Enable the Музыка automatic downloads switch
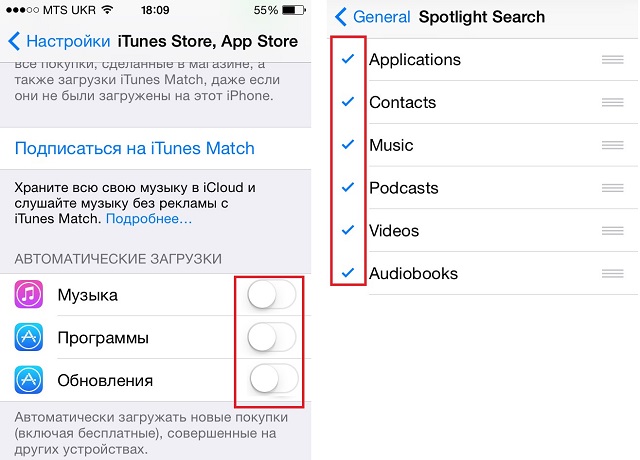 point(271,294)
